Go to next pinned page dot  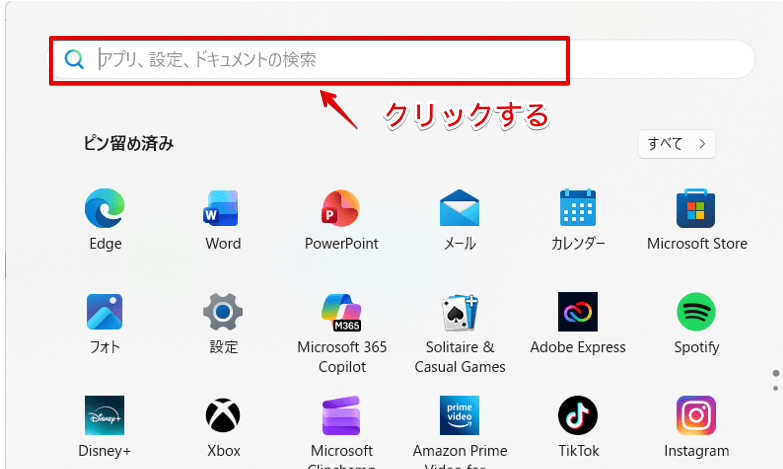(776, 388)
